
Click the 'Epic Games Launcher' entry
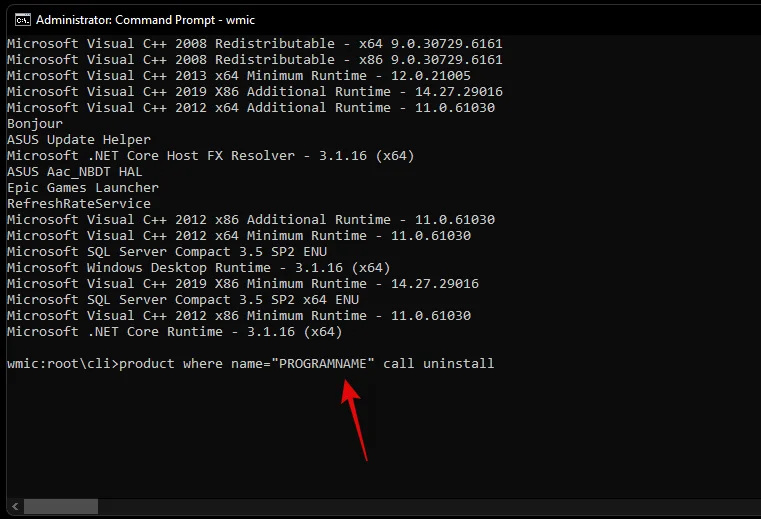(83, 188)
